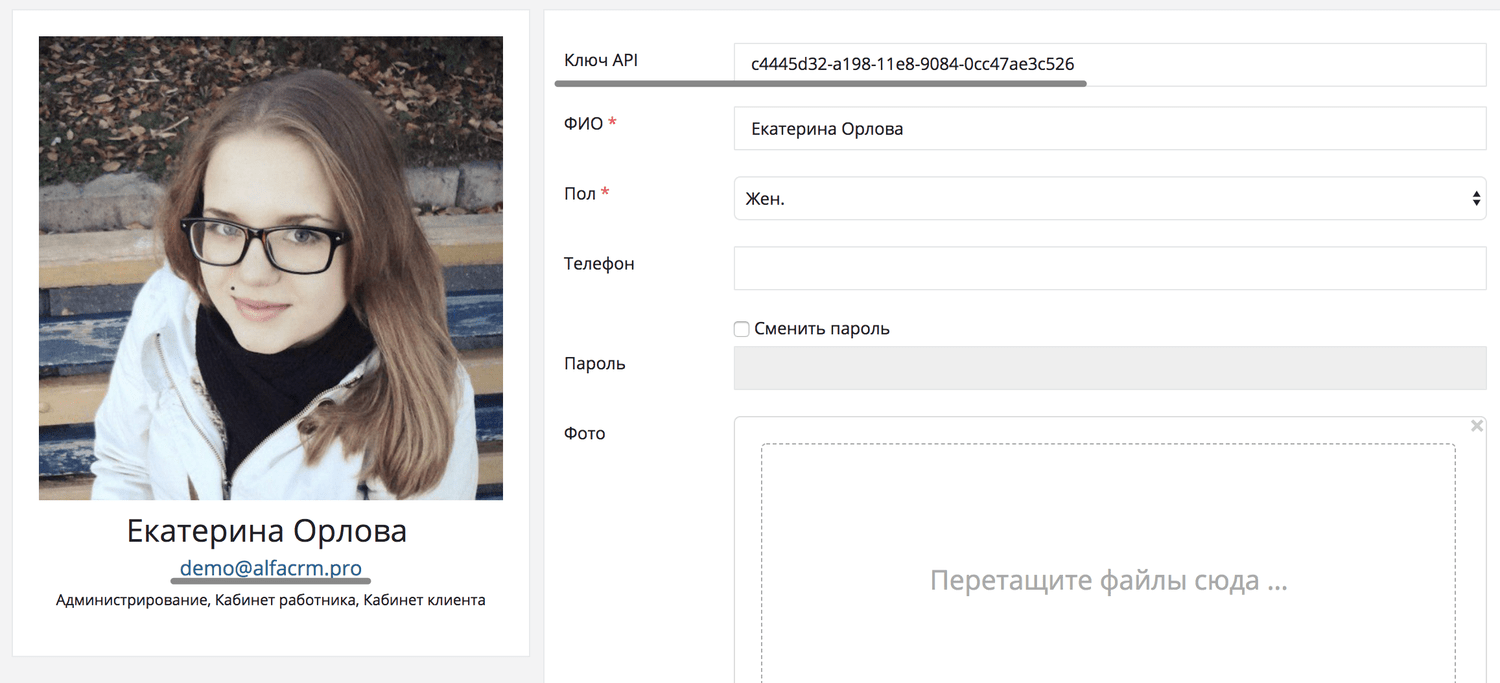The width and height of the screenshot is (1500, 683).
Task: Edit the ФИО name field
Action: 1110,129
